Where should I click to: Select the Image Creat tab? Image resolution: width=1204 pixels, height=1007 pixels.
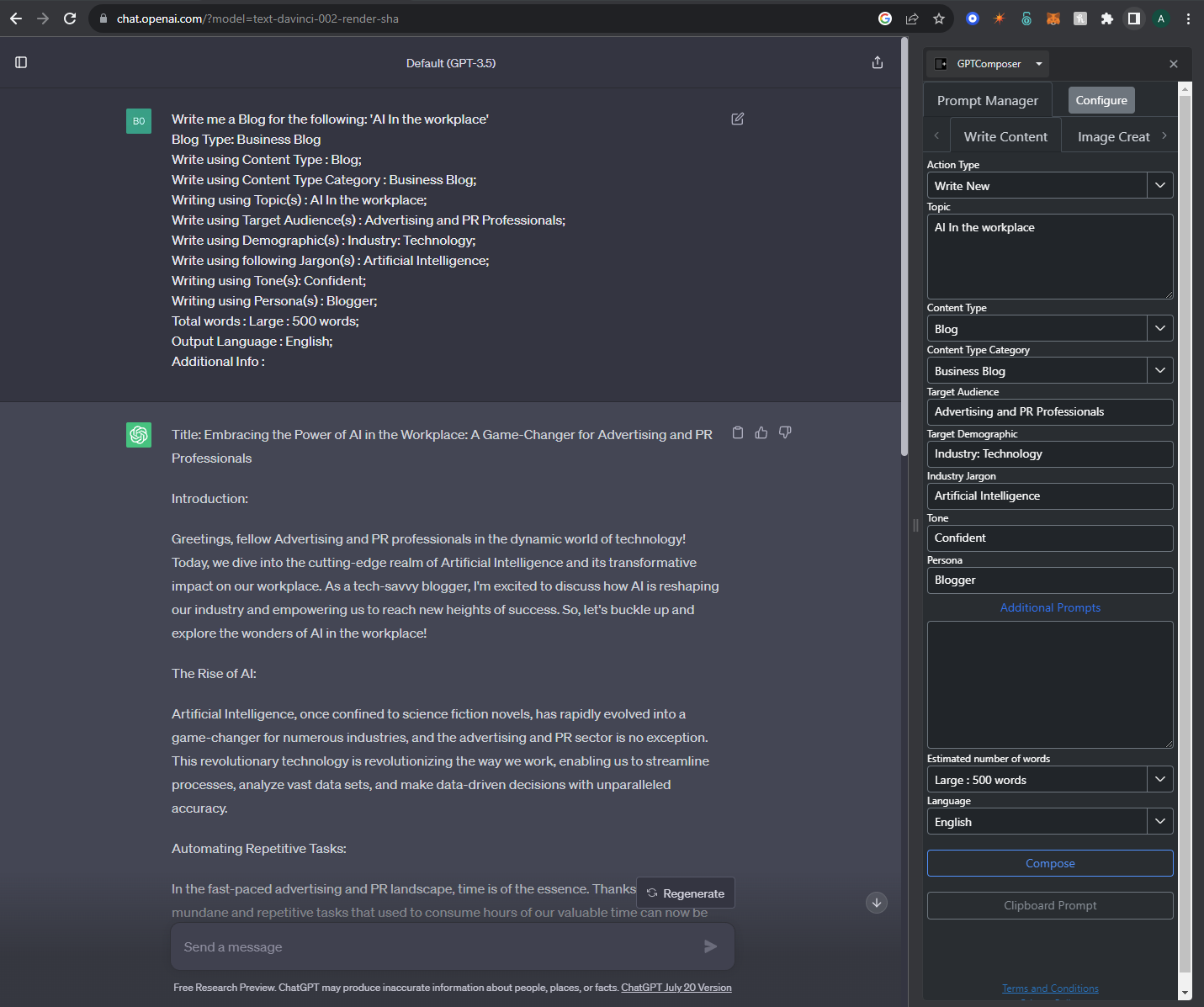click(x=1113, y=137)
